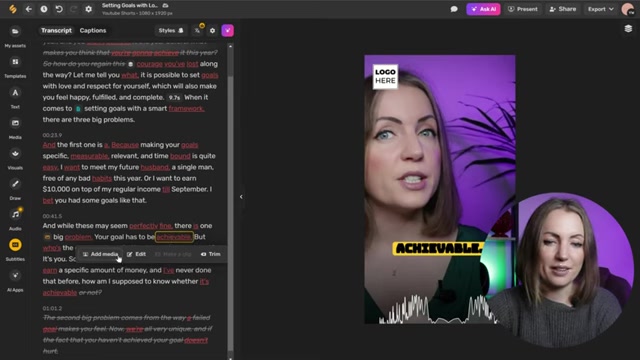Choose Trim from popup toolbar

[211, 254]
